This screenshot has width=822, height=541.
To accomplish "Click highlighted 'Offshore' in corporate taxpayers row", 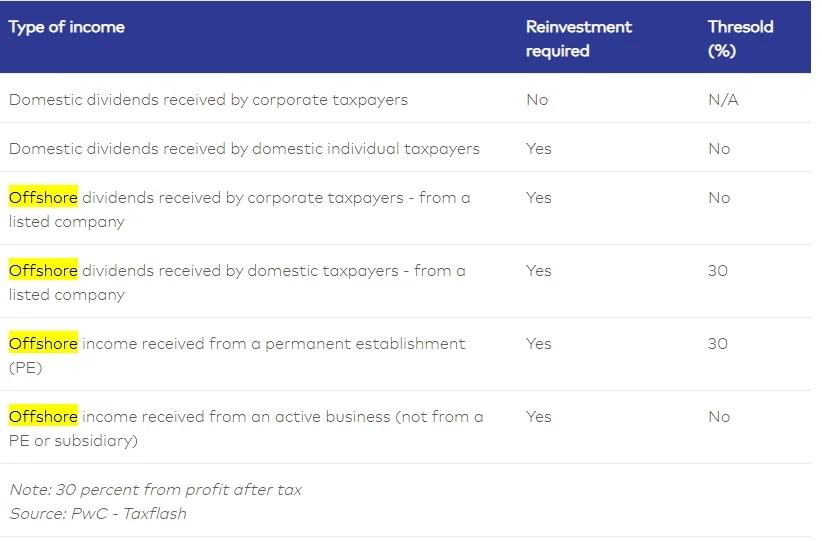I will (x=44, y=198).
